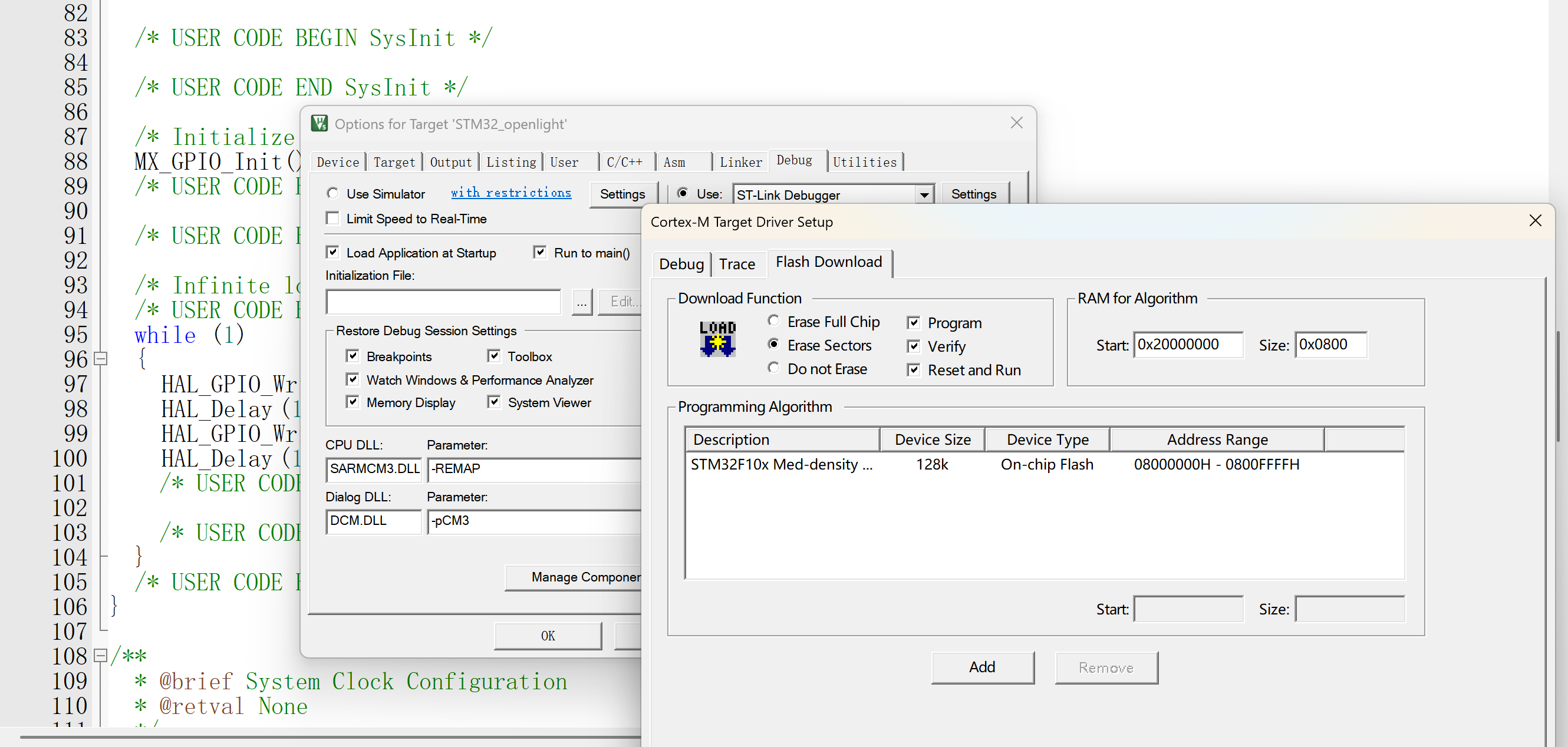Switch to the Utilities tab
The image size is (1568, 747).
point(865,163)
